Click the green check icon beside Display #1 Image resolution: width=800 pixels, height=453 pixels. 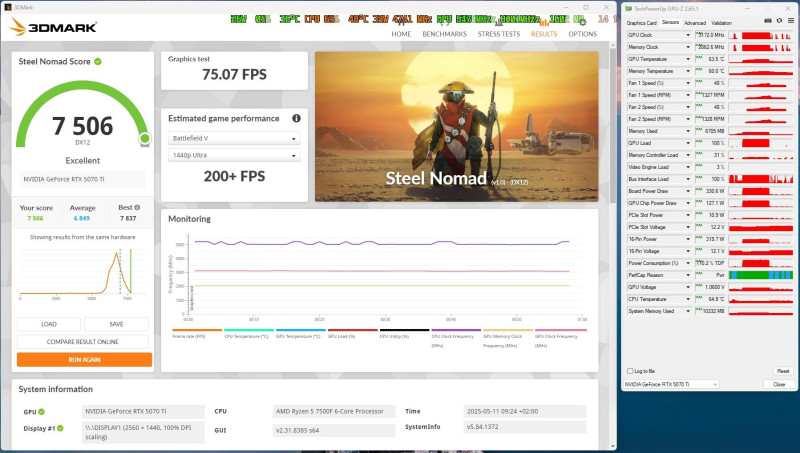60,428
